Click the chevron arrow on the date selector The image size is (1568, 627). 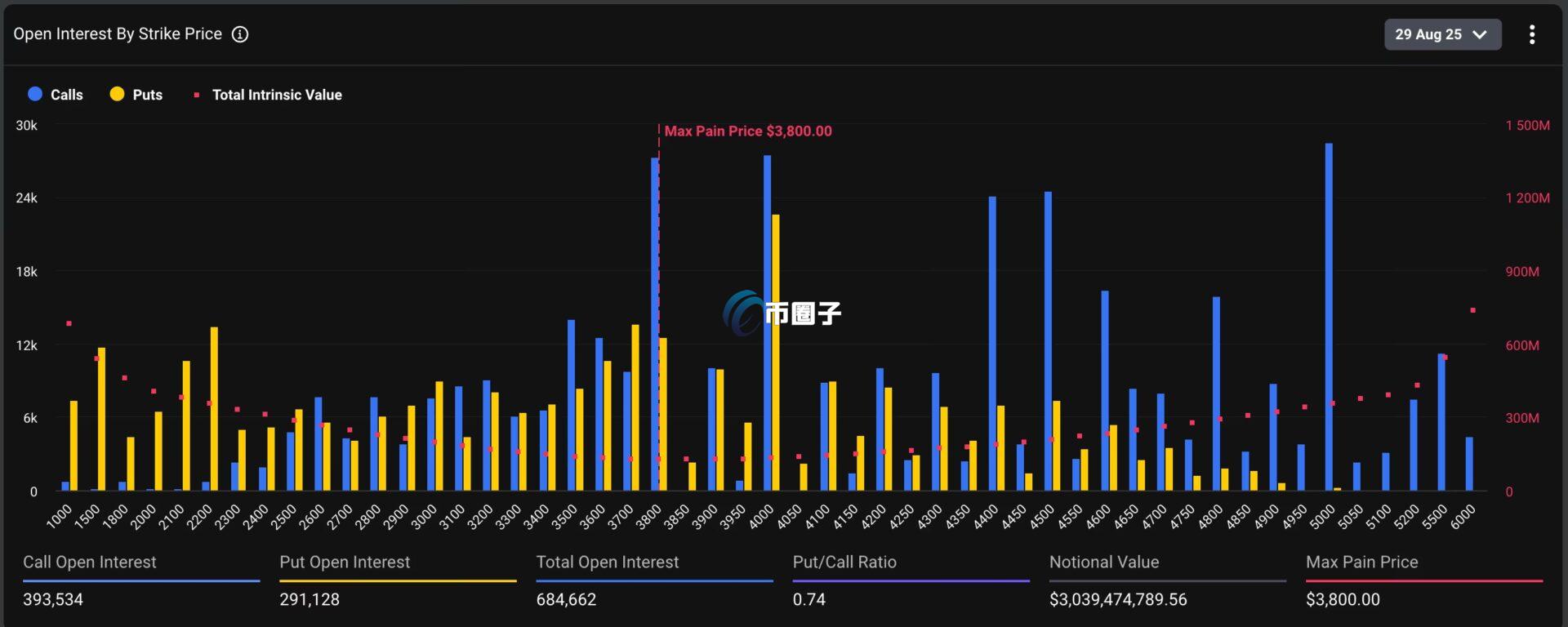pyautogui.click(x=1479, y=34)
